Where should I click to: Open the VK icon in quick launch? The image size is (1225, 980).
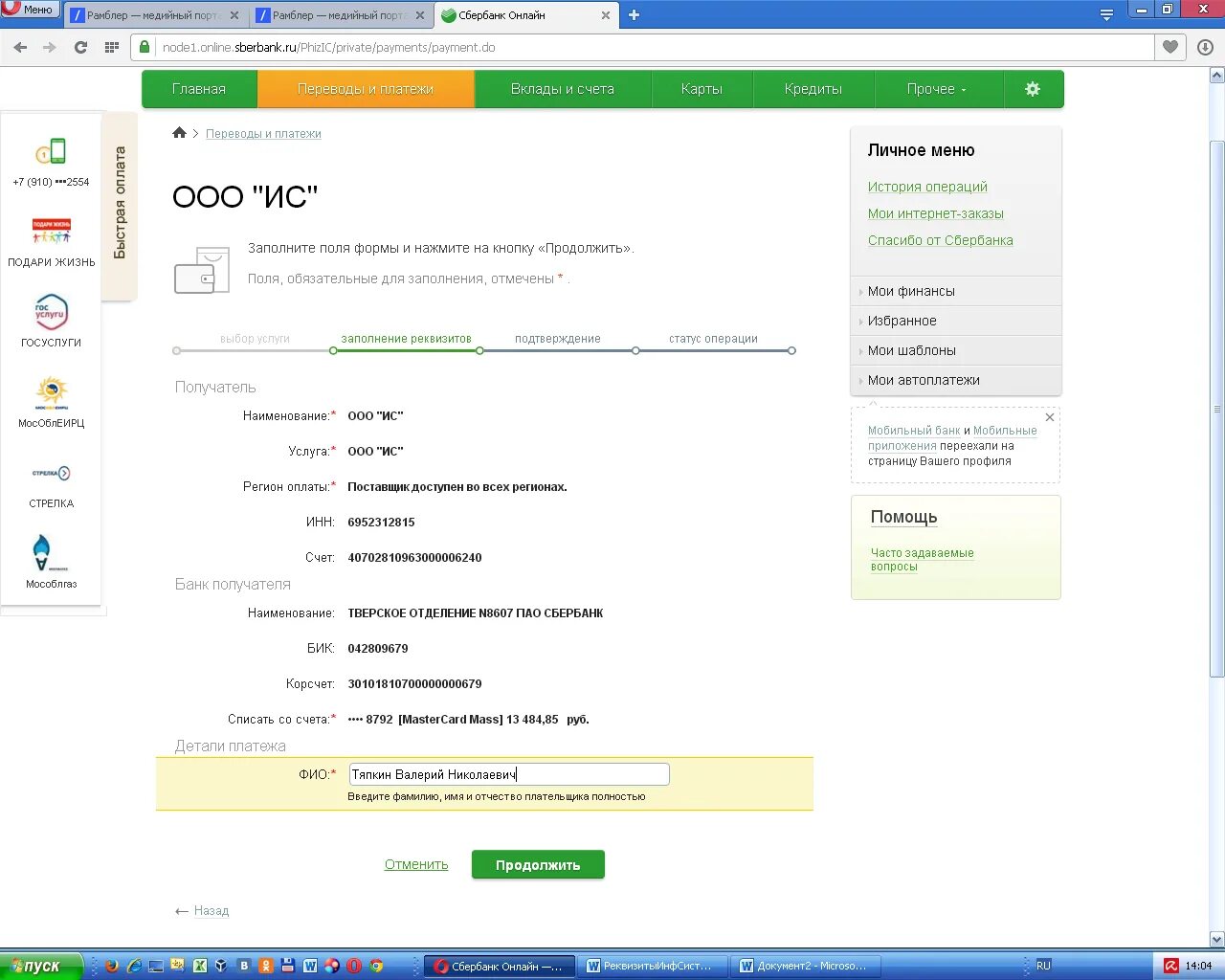coord(244,966)
